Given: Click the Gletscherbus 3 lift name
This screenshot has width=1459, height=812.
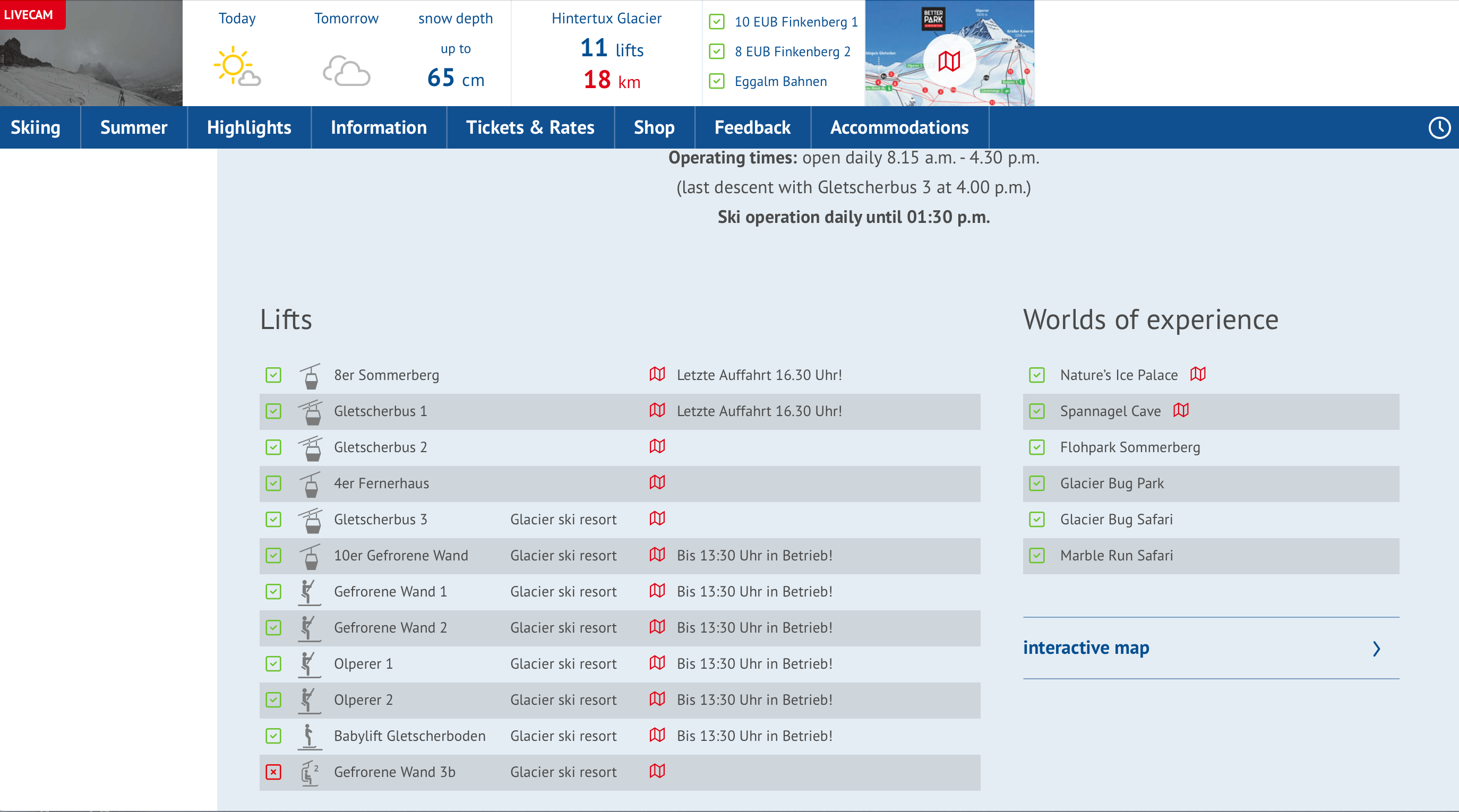Looking at the screenshot, I should [381, 519].
